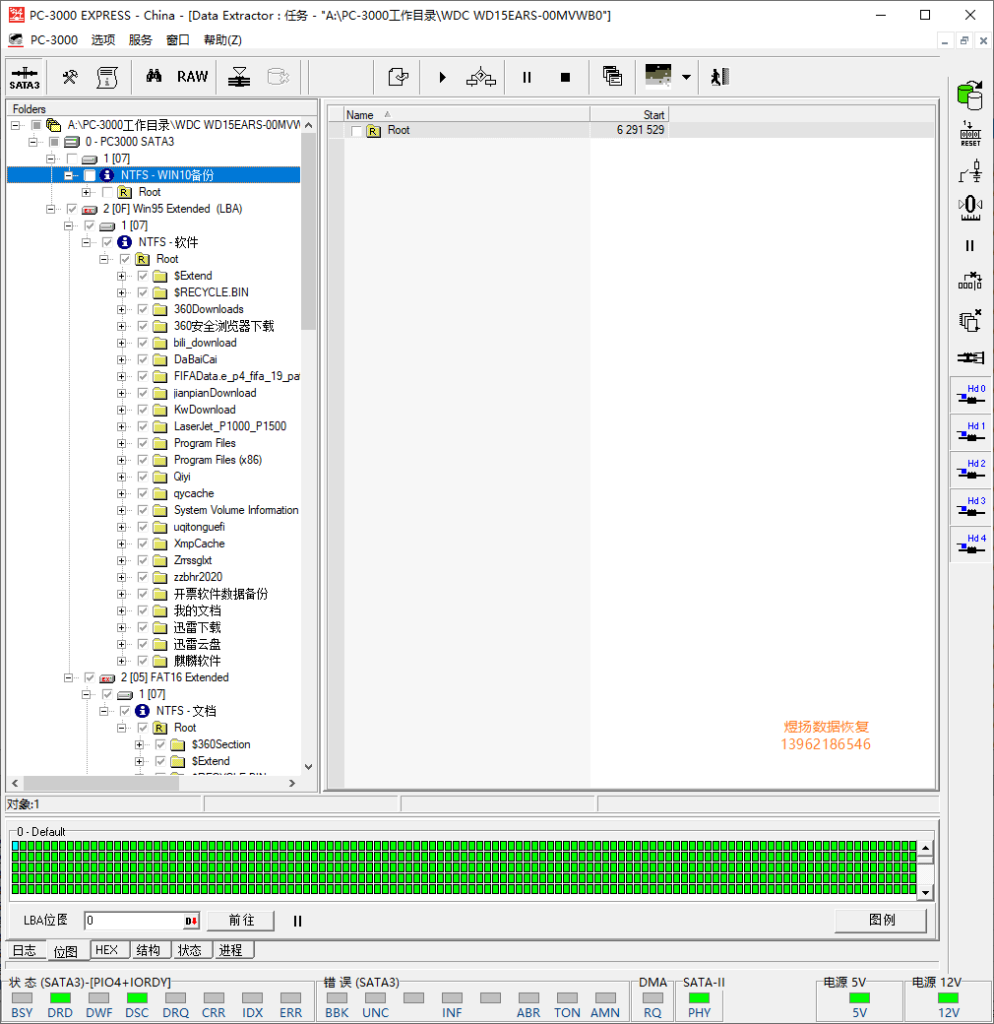Tick the Root checkbox in the file list
This screenshot has height=1024, width=994.
point(357,131)
